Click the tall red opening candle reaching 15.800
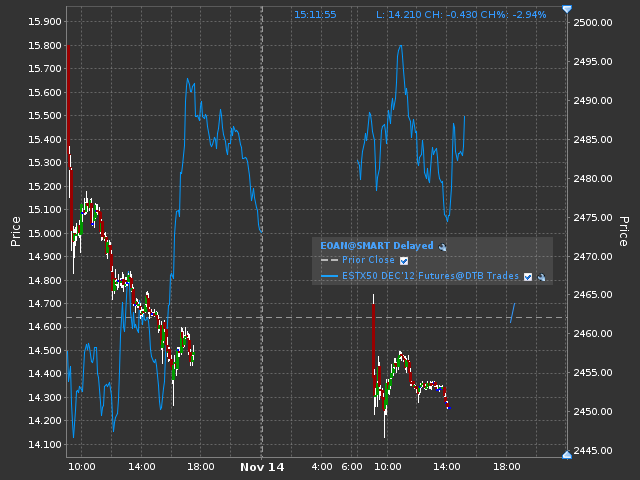Screen dimensions: 640x480 pyautogui.click(x=69, y=98)
